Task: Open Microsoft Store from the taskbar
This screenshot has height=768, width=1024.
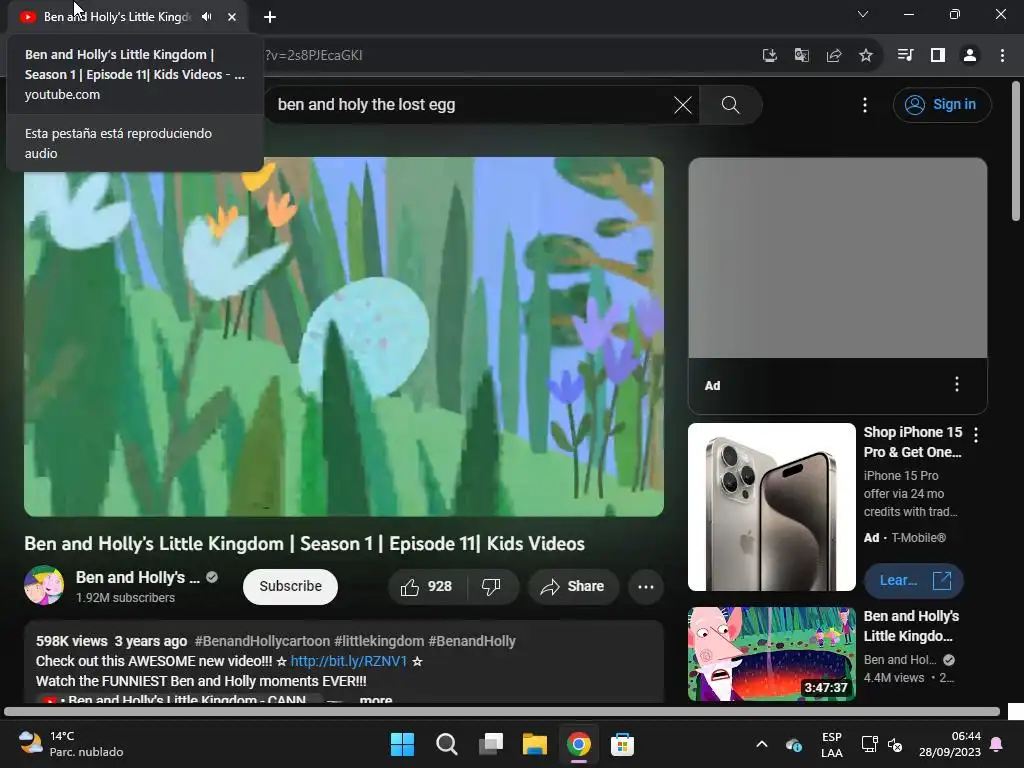Action: point(622,744)
